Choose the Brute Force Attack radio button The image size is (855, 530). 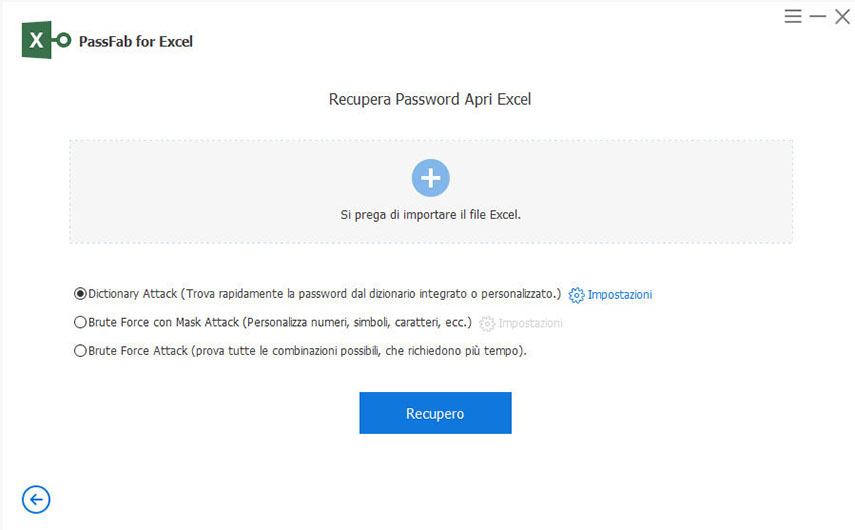point(80,351)
